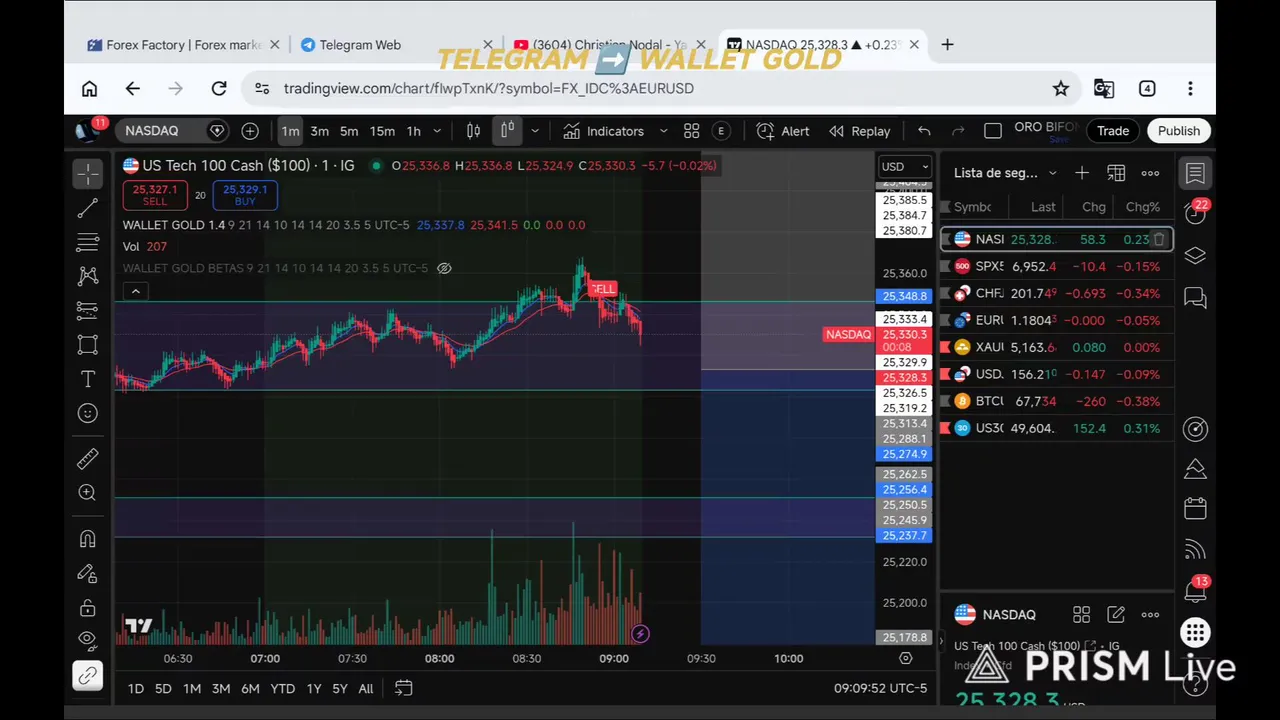Select the XAU row in watchlist

(x=1056, y=347)
